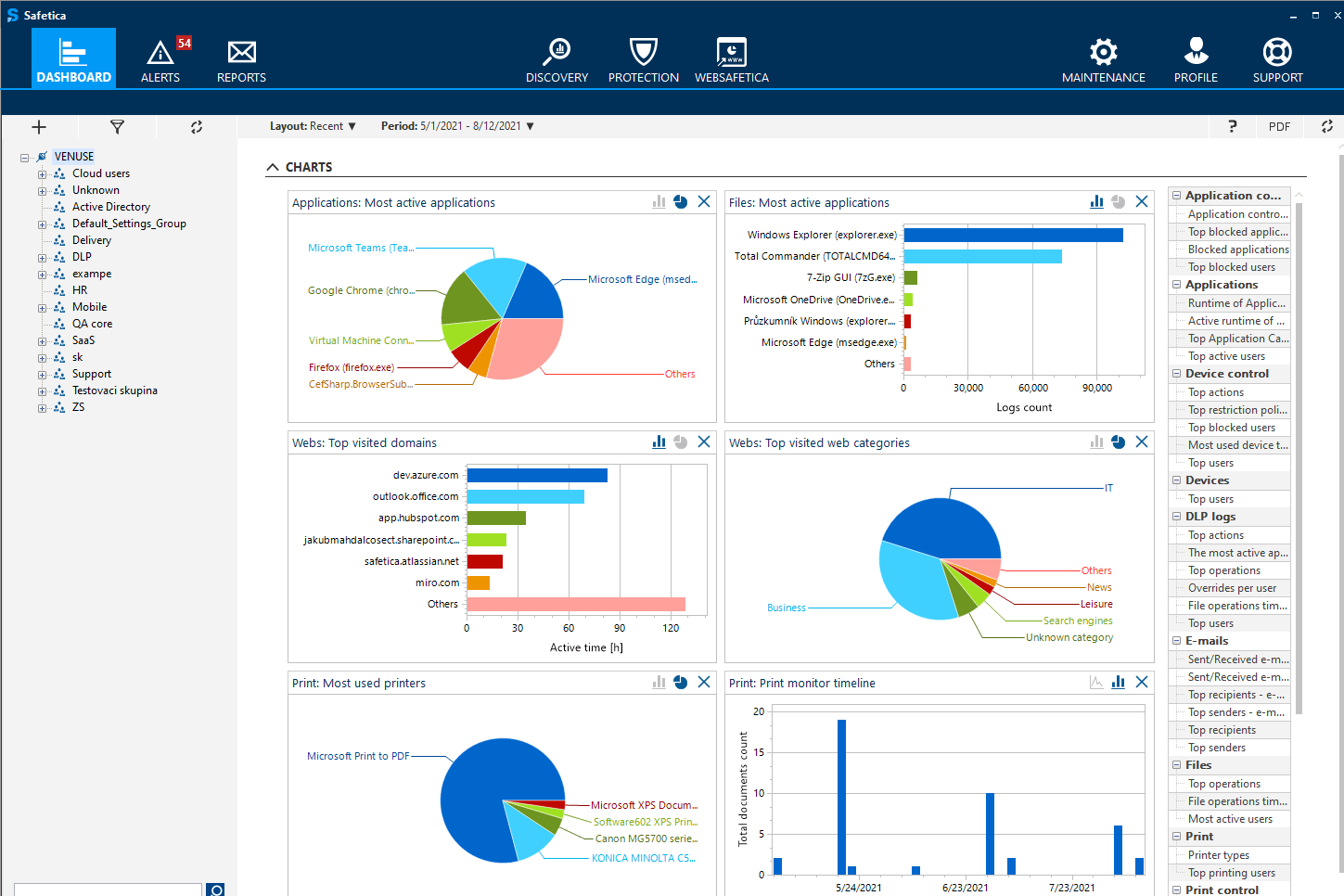Export dashboard with the PDF button

tap(1279, 126)
